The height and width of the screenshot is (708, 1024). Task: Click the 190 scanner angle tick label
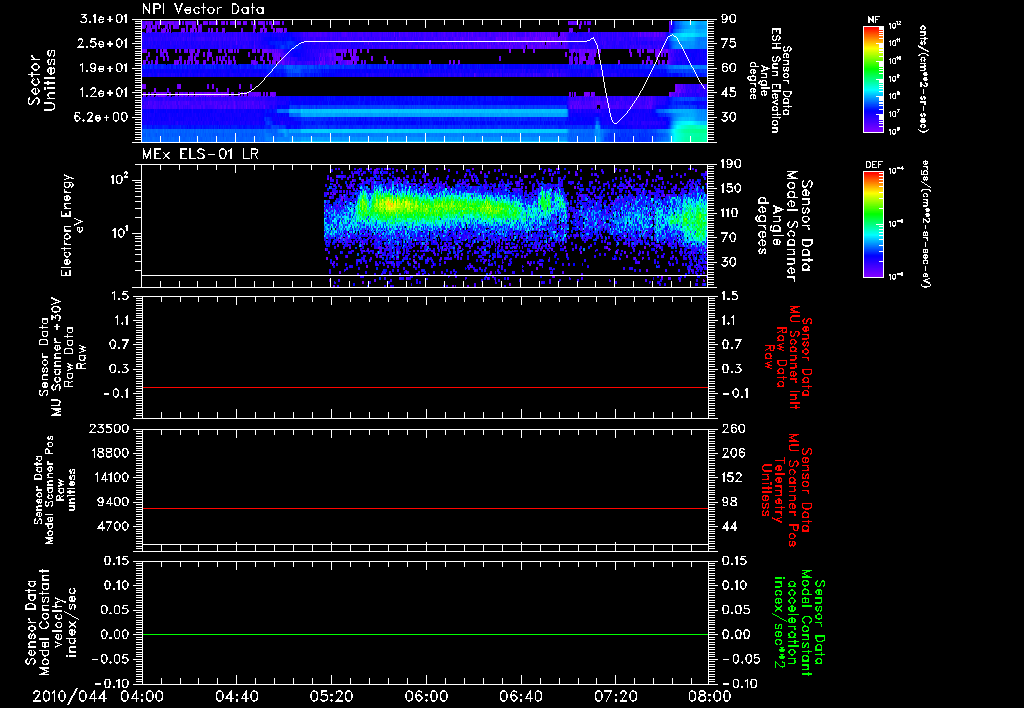[x=731, y=163]
